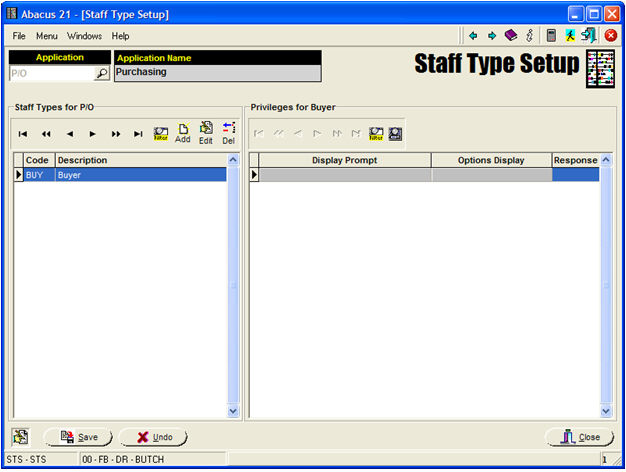Open the help book icon

point(510,35)
